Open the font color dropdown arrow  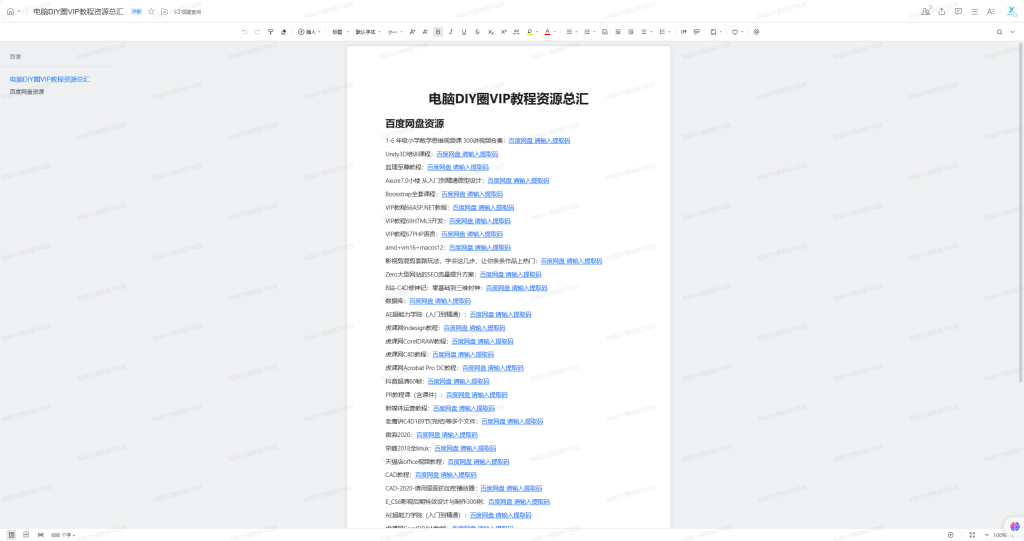[x=554, y=31]
